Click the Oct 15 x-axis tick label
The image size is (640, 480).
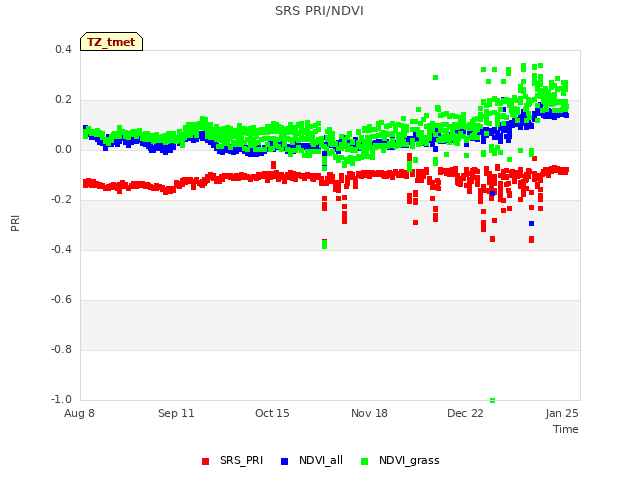coord(272,413)
